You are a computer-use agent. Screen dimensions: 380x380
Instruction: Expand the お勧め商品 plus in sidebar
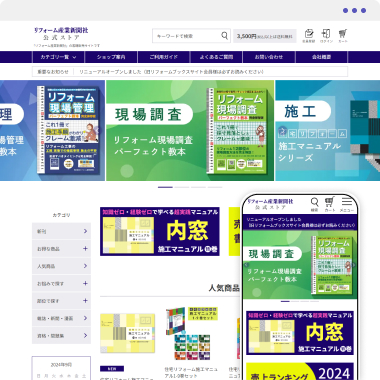click(85, 249)
